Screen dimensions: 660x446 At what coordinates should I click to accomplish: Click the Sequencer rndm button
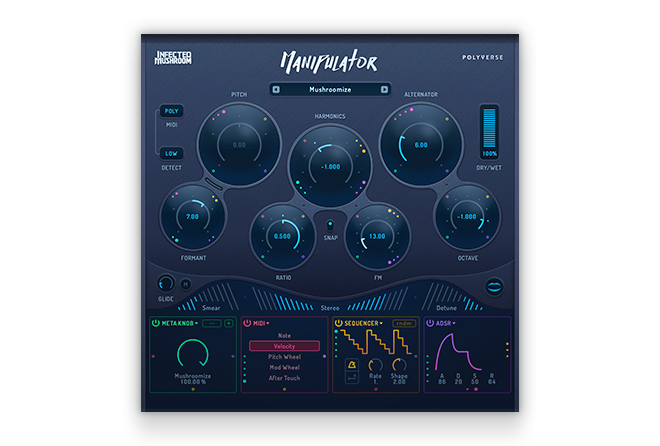[x=404, y=323]
